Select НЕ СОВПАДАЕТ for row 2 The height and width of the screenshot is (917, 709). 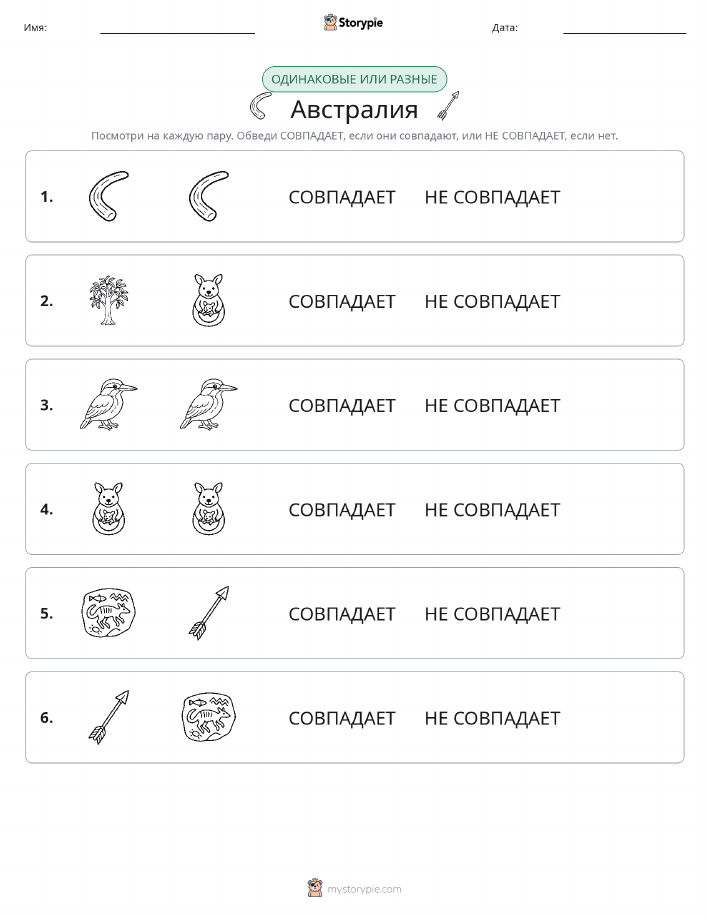(x=492, y=301)
